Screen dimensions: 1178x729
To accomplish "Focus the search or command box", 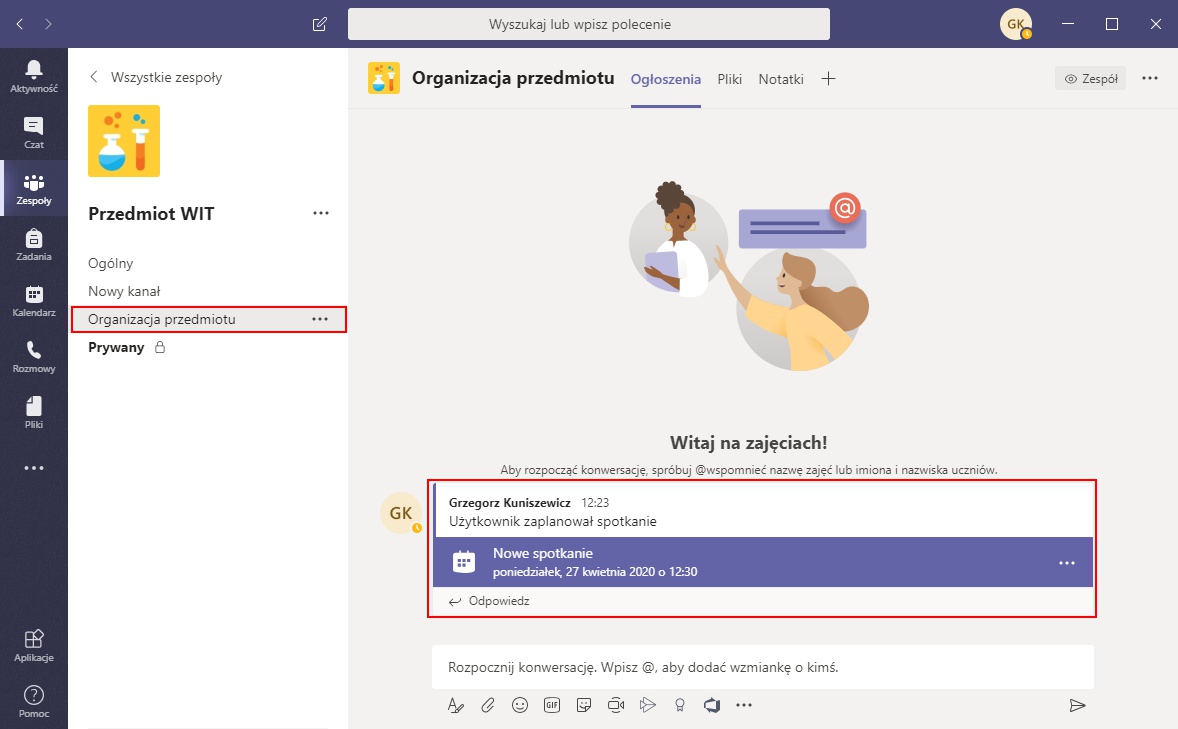I will coord(589,24).
